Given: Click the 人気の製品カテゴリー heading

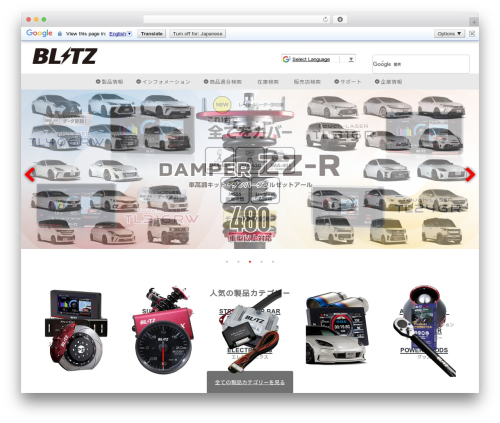Looking at the screenshot, I should pyautogui.click(x=250, y=293).
